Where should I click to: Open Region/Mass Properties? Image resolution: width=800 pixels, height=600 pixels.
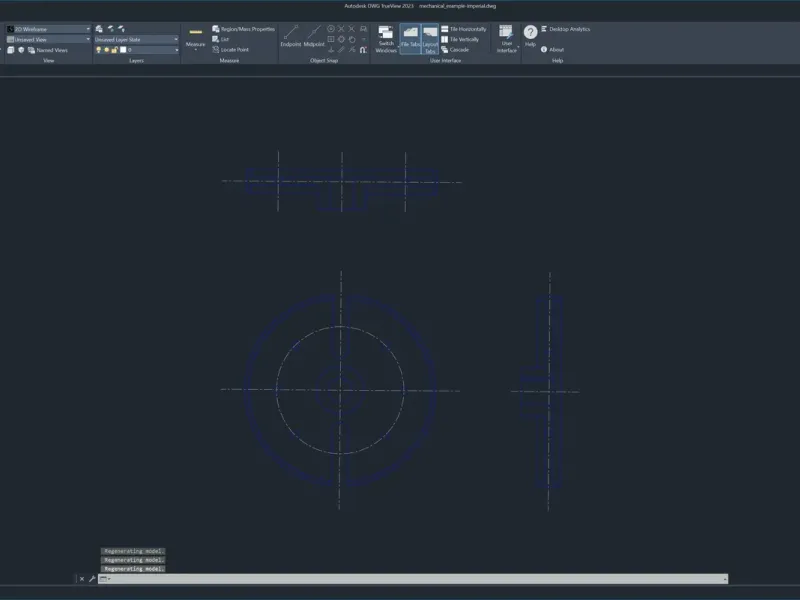[x=243, y=29]
